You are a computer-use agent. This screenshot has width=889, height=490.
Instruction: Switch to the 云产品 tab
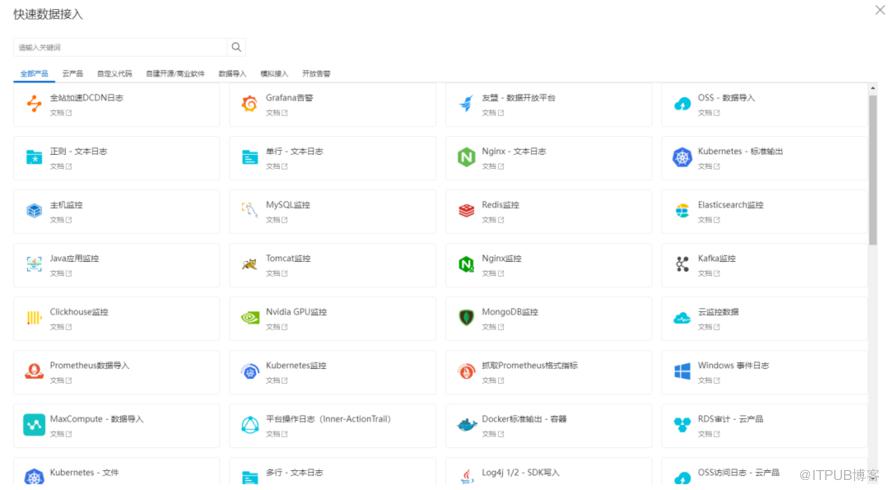(73, 74)
